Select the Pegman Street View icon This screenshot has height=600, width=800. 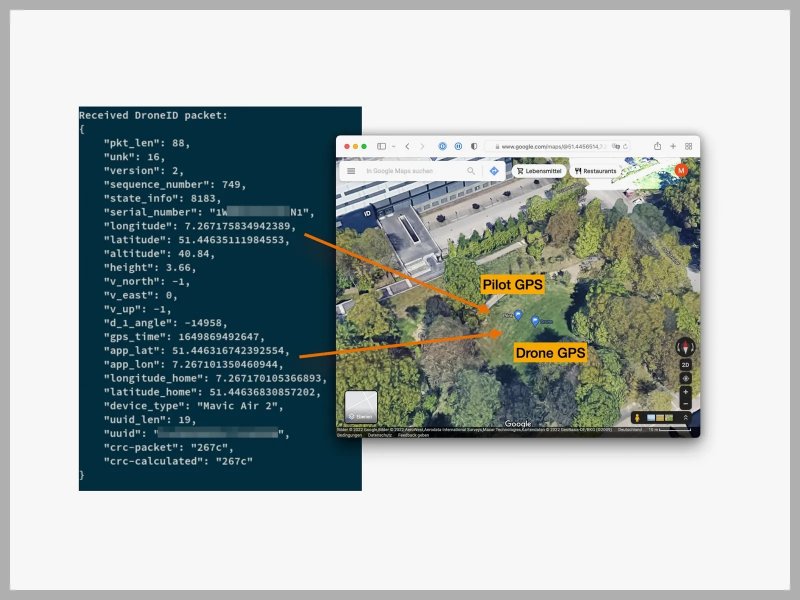[x=636, y=417]
